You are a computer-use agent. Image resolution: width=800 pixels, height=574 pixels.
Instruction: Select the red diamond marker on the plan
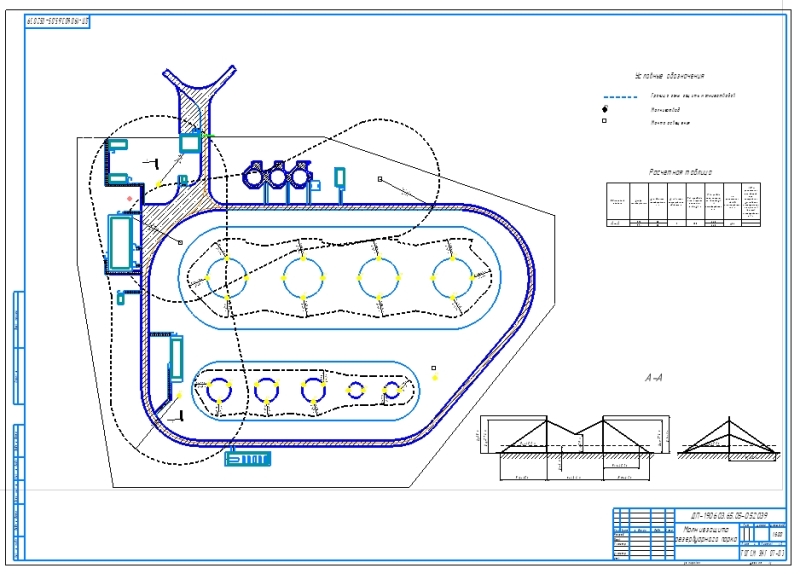pos(130,199)
